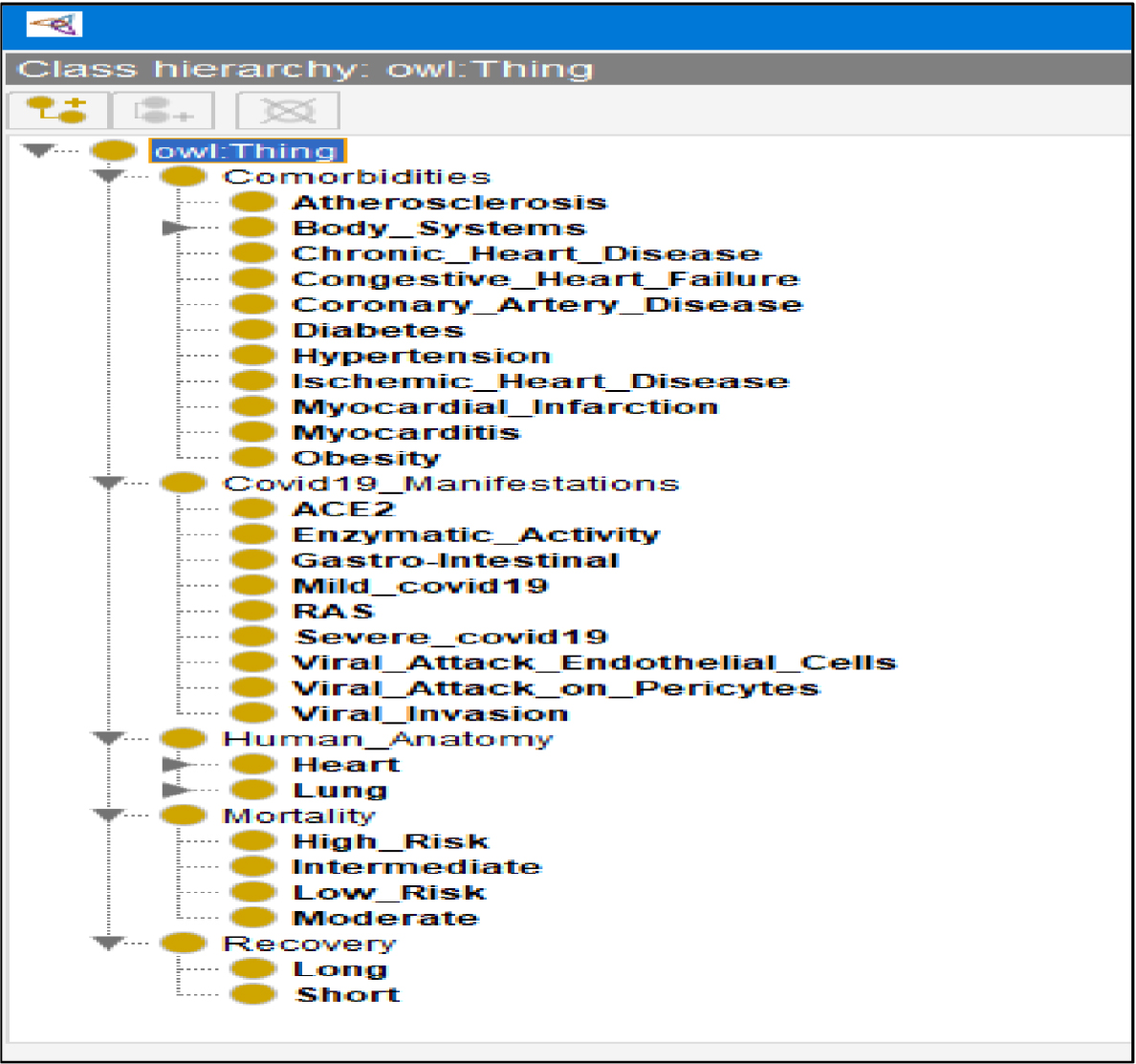Click the delete class toolbar icon

click(288, 110)
